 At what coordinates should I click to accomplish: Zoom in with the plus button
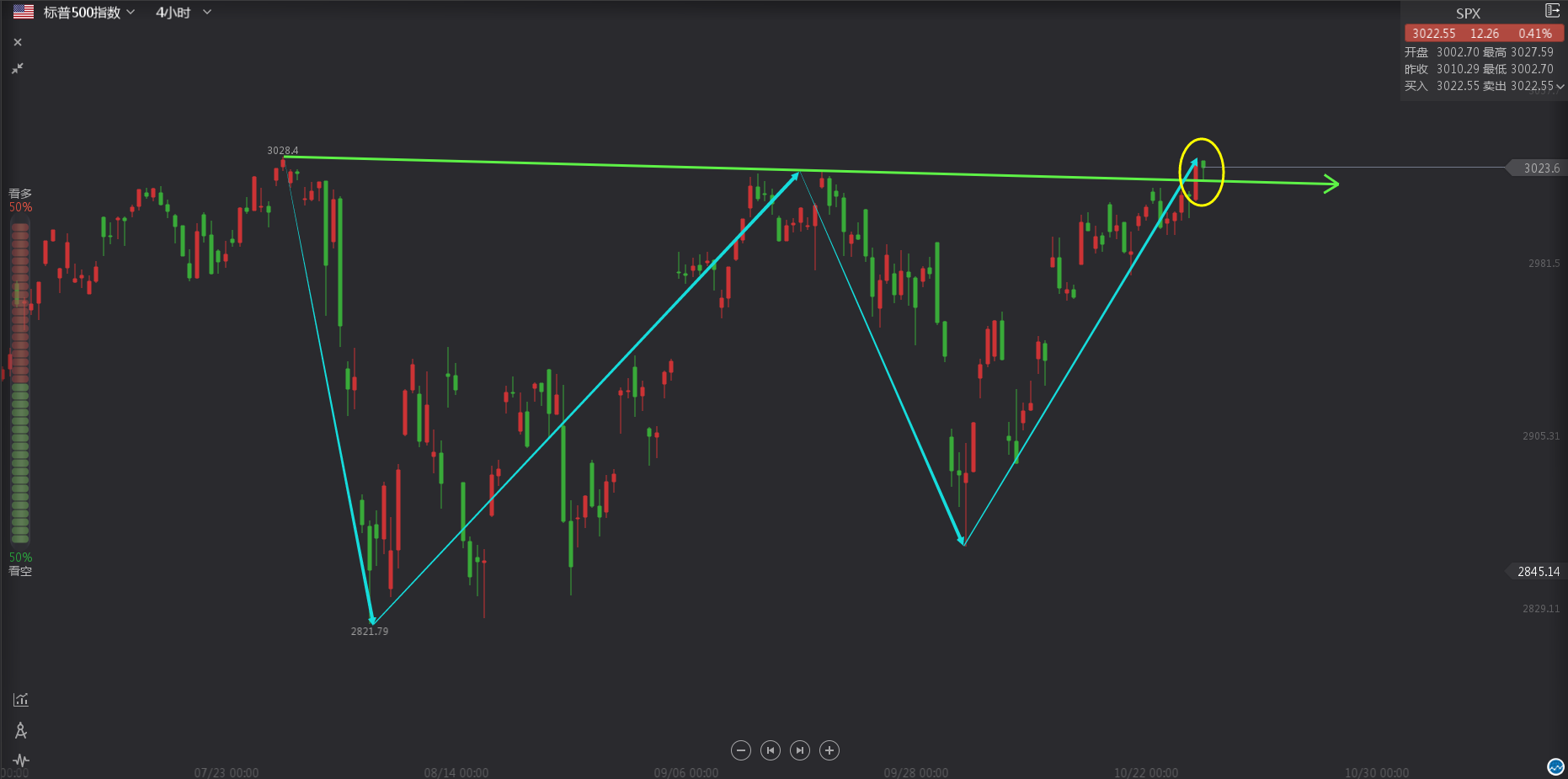(829, 750)
